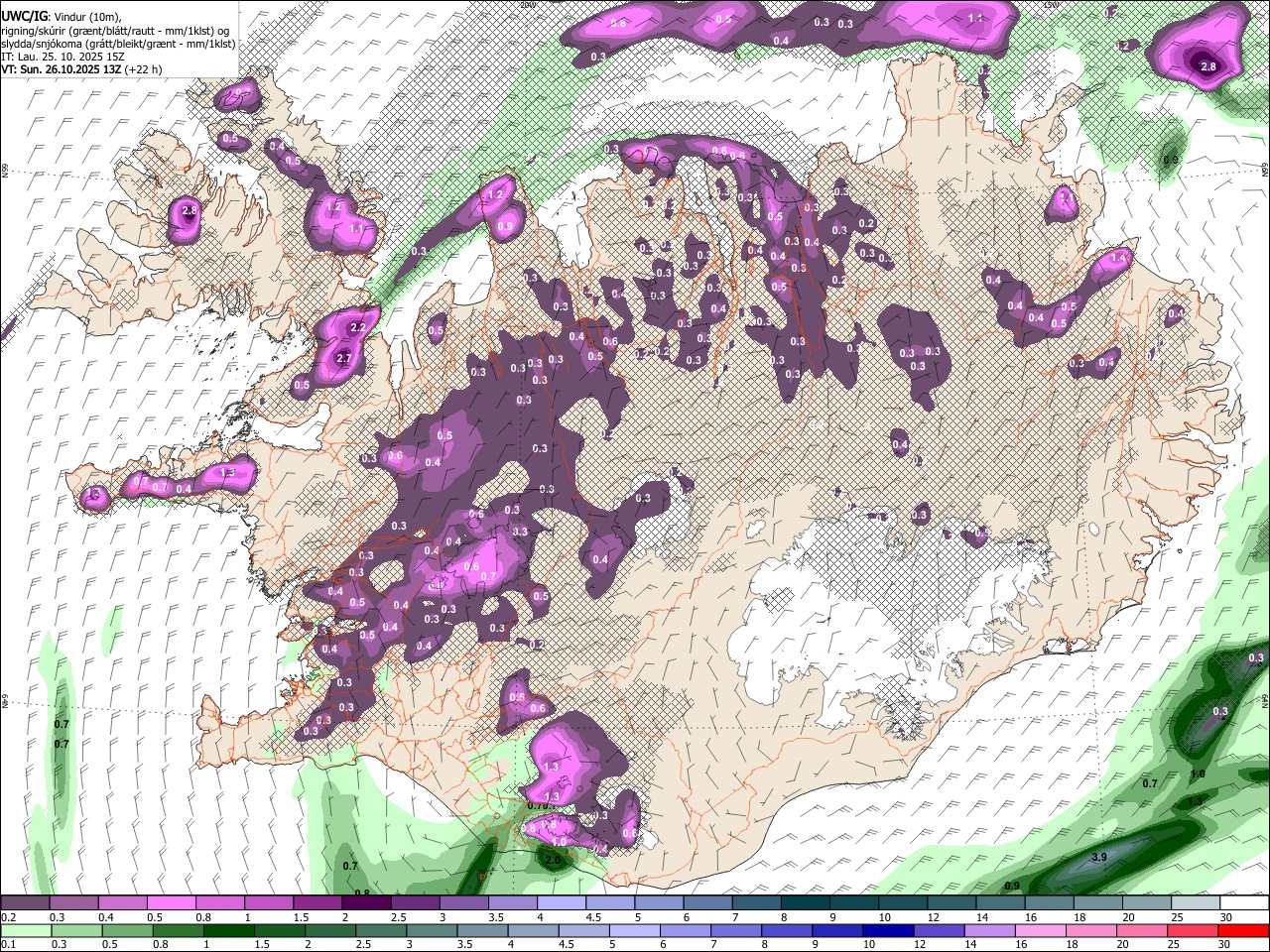1270x952 pixels.
Task: Pick the bright red 30 swatch, lower legend
Action: tap(1244, 931)
